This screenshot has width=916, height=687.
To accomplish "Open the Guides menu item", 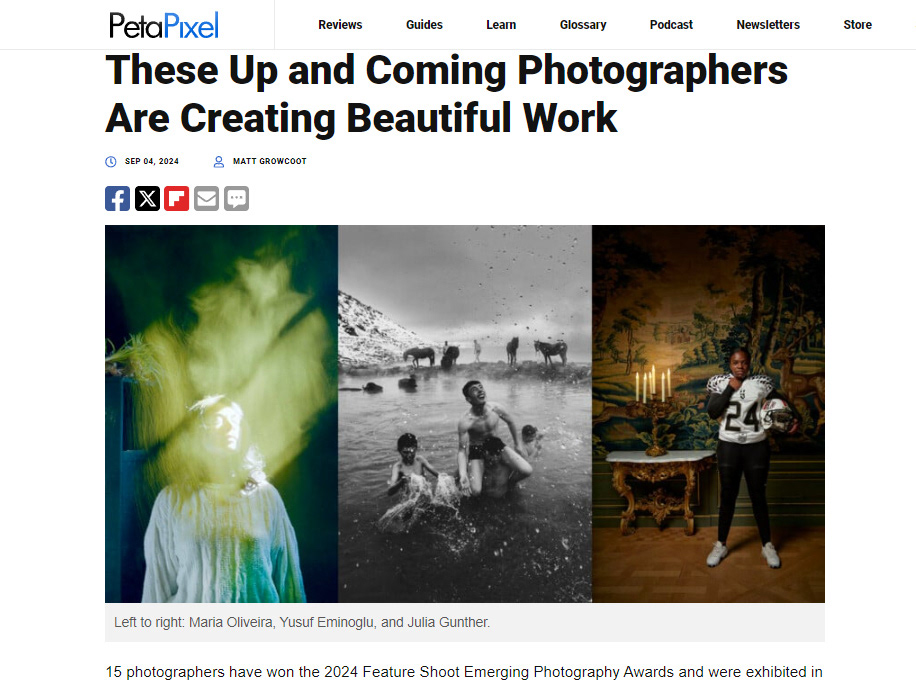I will 424,25.
